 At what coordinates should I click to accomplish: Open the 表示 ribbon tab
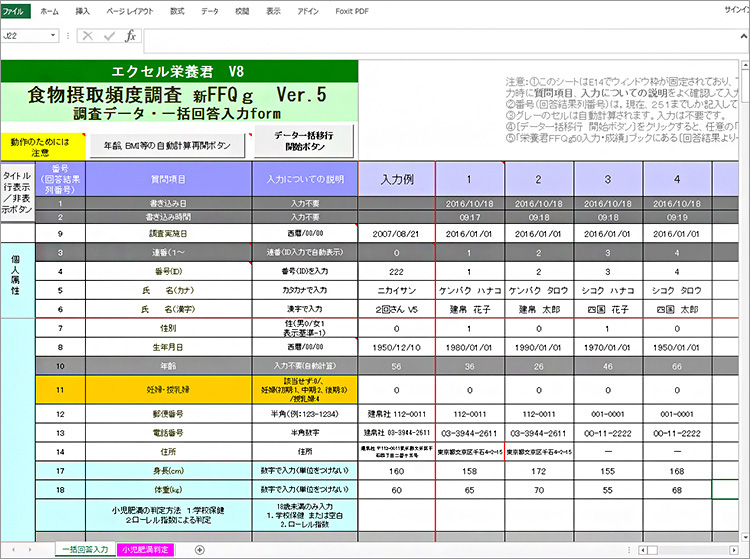(x=273, y=11)
